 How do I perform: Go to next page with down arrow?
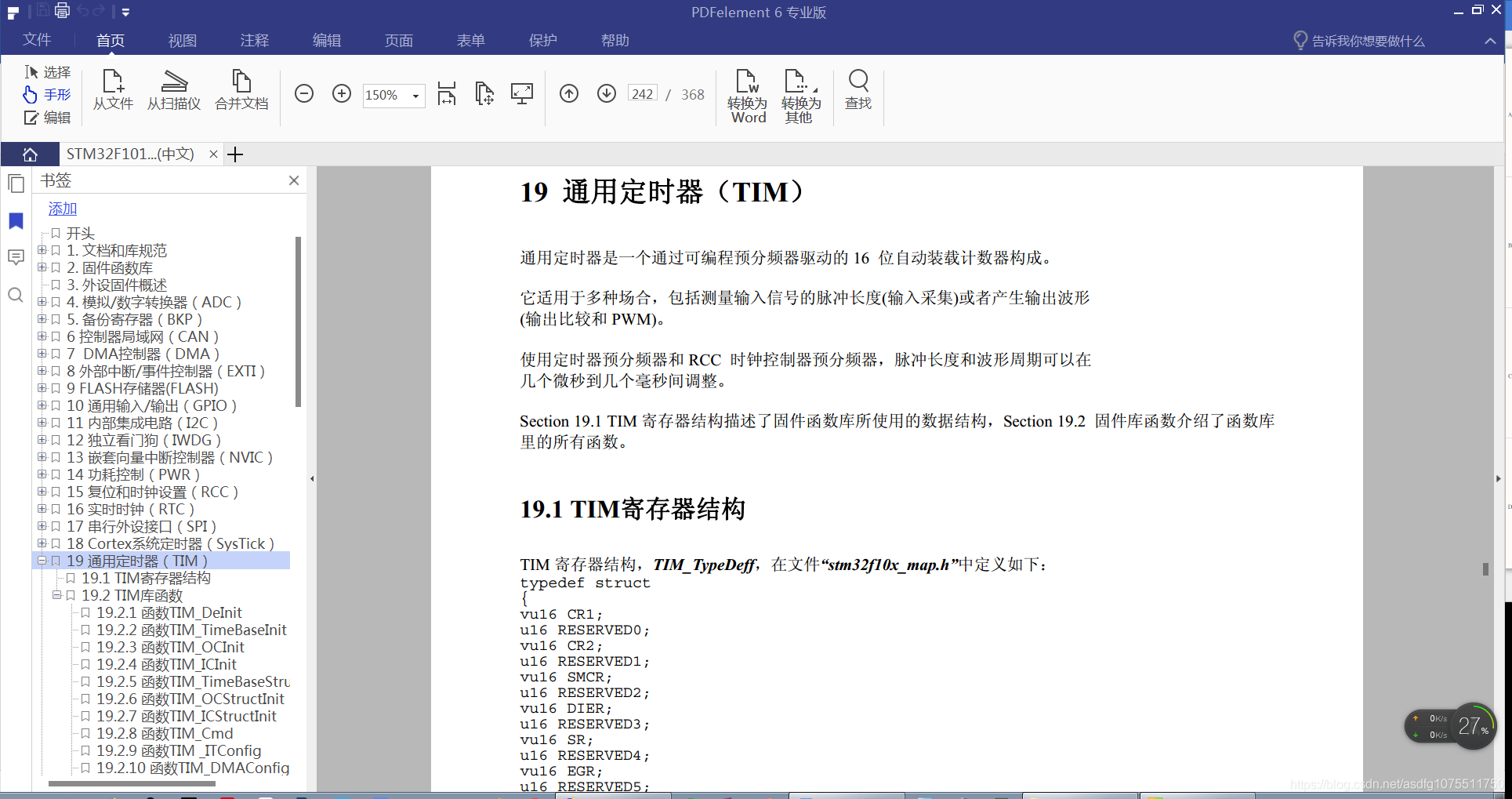[x=607, y=94]
